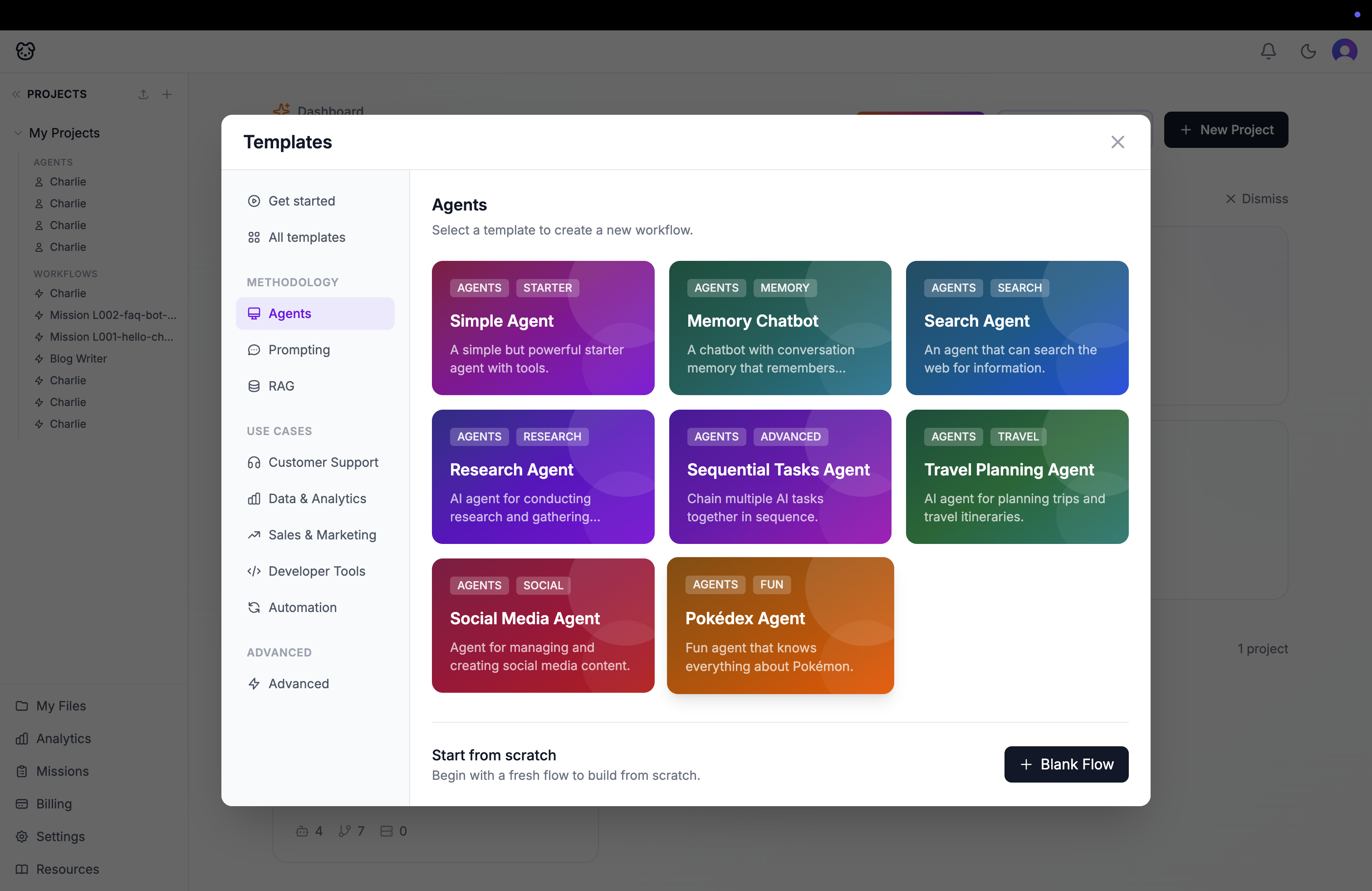Select the Memory Chatbot template card
The width and height of the screenshot is (1372, 891).
point(780,328)
